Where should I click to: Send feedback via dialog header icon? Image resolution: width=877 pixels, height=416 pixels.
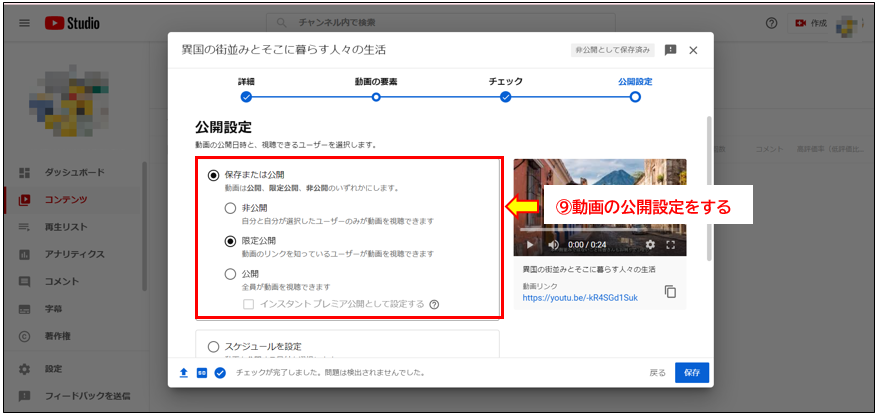coord(671,50)
